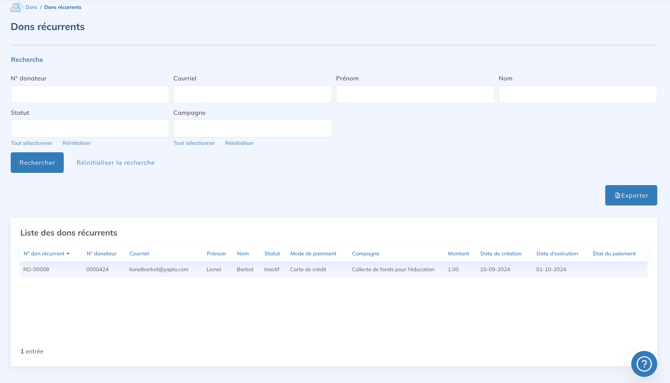
Task: Sort the list by Date de création
Action: [501, 253]
